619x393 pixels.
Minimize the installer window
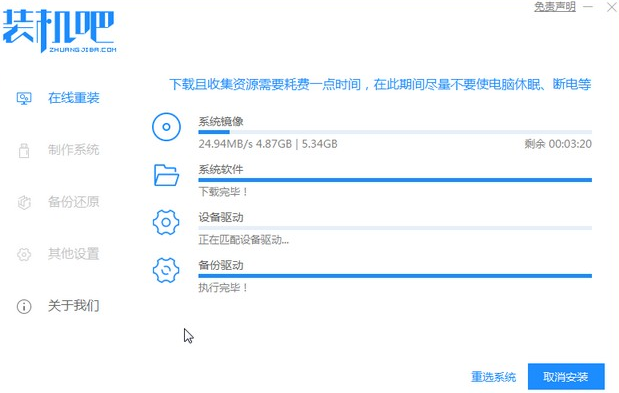tap(588, 7)
